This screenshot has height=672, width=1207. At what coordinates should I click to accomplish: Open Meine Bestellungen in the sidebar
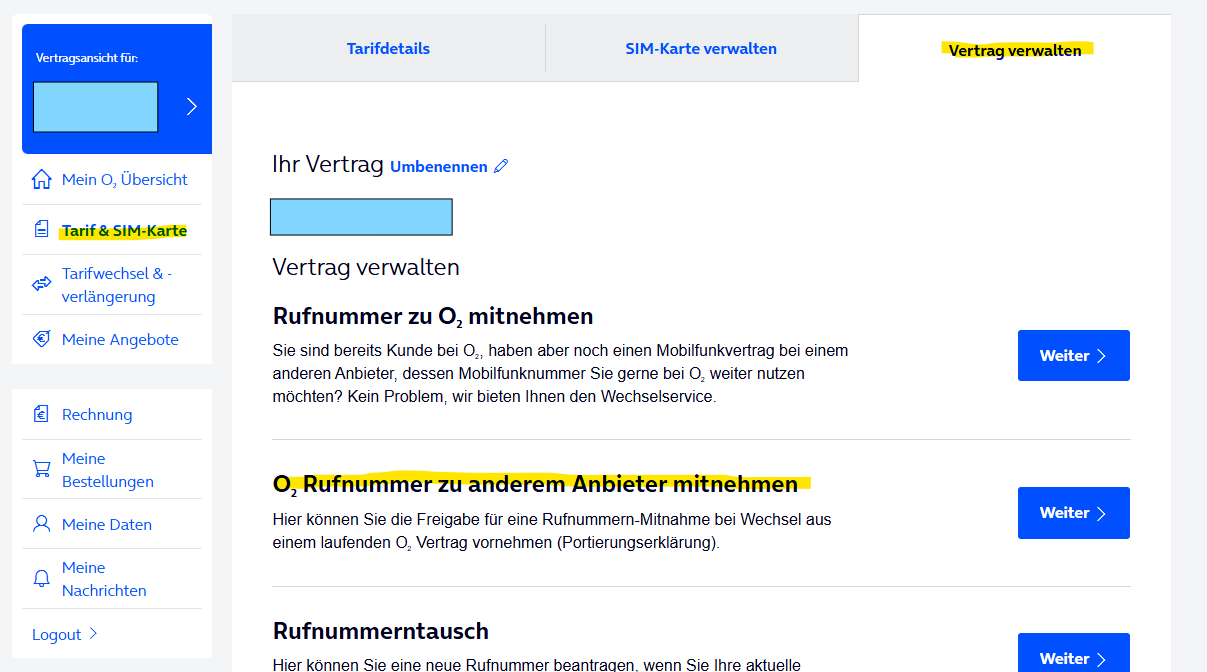108,470
